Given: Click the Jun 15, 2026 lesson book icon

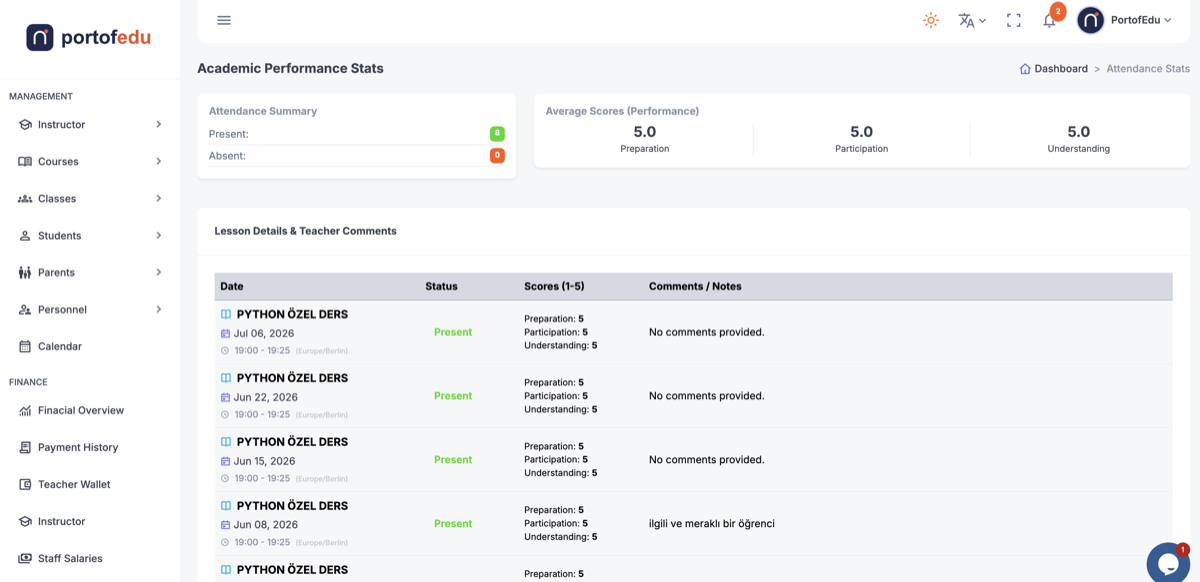Looking at the screenshot, I should click(226, 442).
